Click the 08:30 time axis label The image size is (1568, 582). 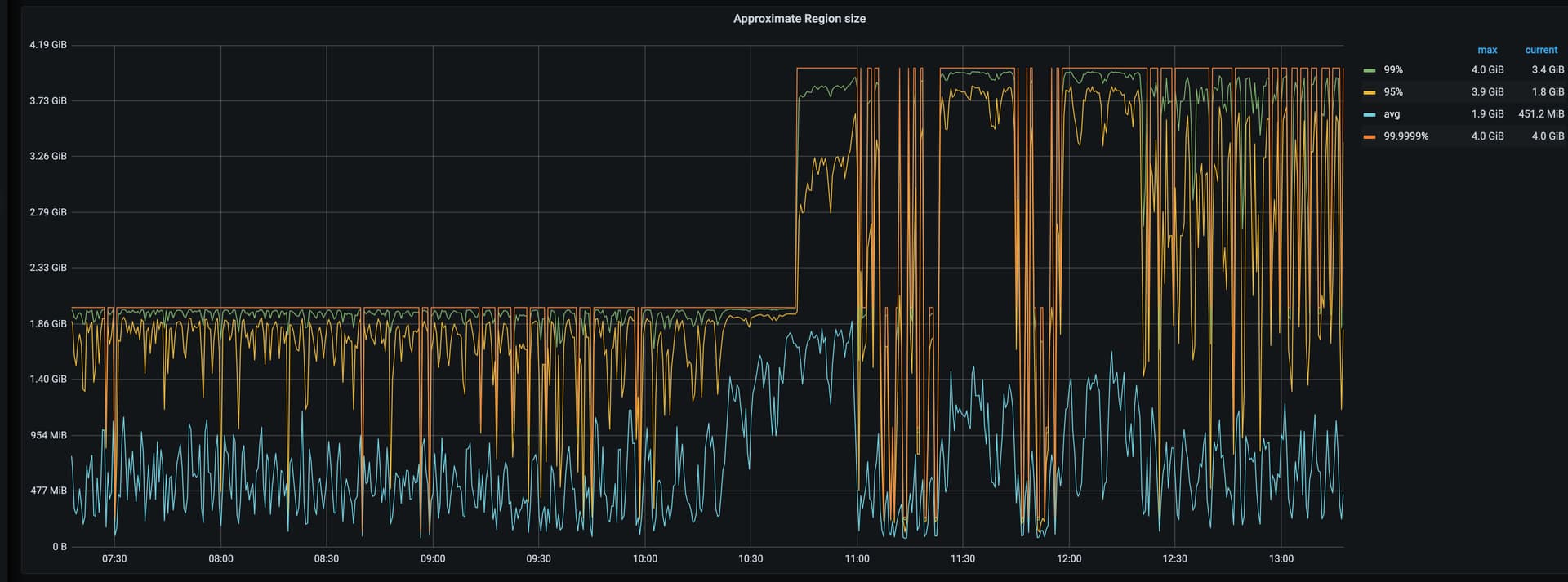327,559
